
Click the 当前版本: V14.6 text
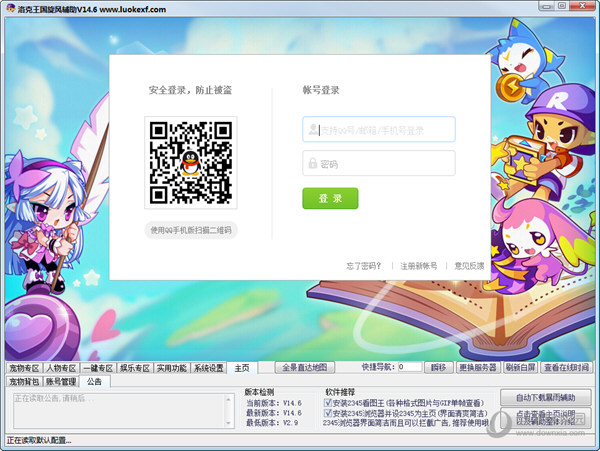click(274, 403)
